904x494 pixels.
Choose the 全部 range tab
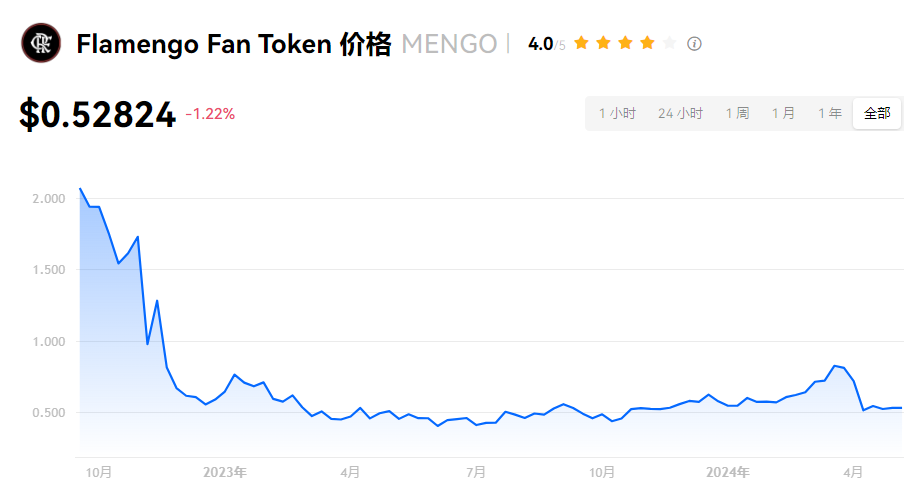tap(876, 113)
